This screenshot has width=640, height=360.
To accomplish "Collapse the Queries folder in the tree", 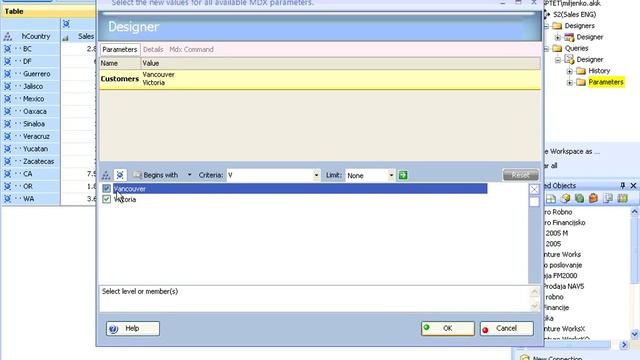I will (x=546, y=49).
